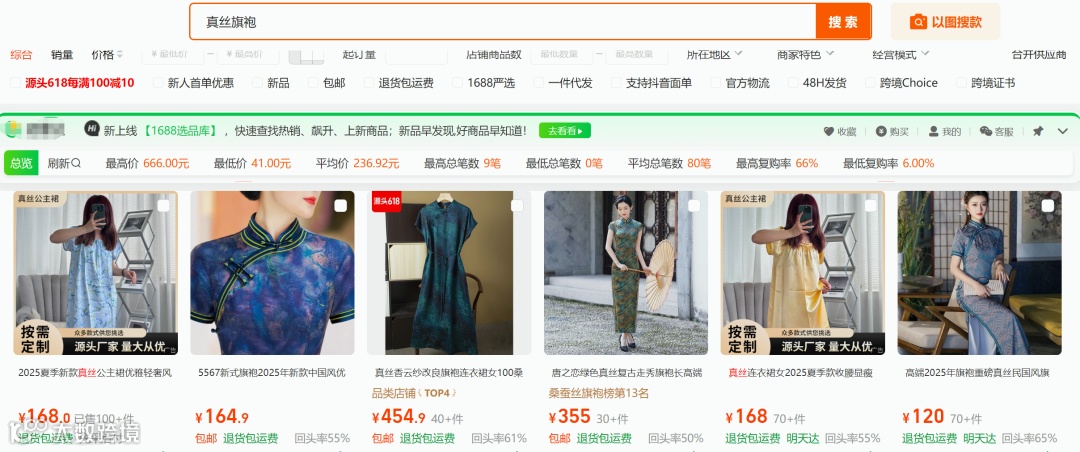Click the Hi assistant icon

point(92,129)
